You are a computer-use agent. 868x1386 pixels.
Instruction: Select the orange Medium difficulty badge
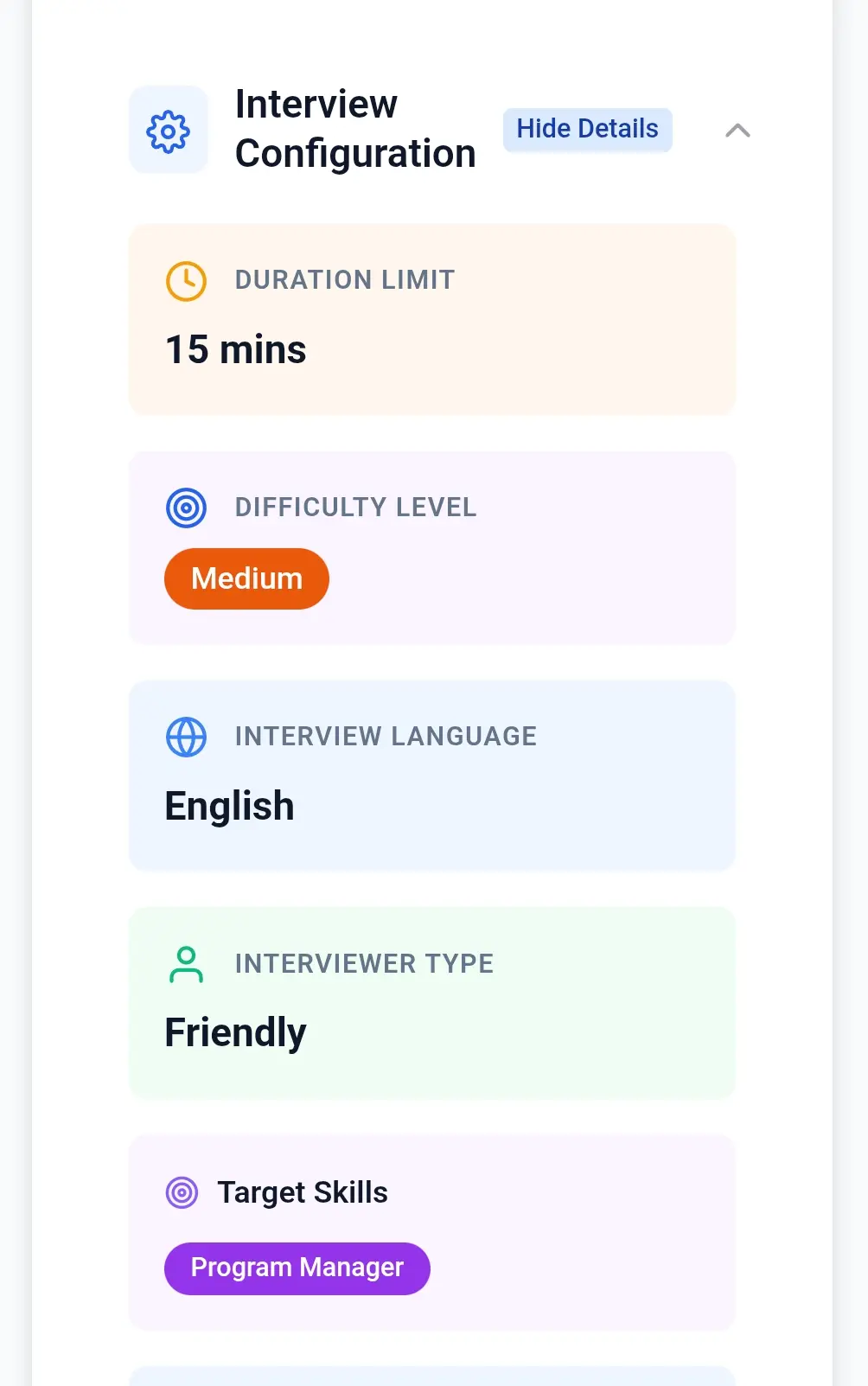coord(246,578)
